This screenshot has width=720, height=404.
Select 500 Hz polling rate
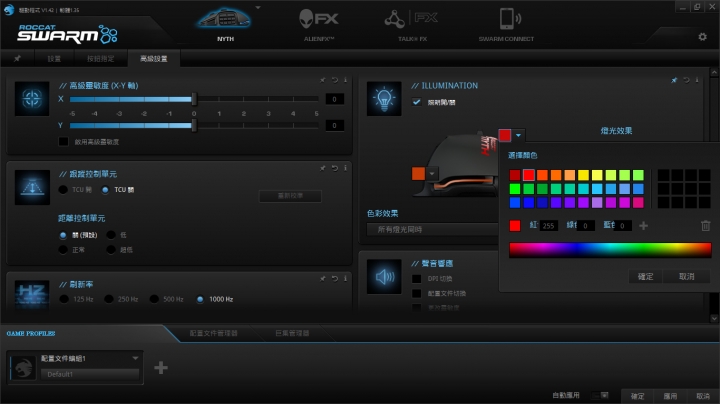point(154,299)
